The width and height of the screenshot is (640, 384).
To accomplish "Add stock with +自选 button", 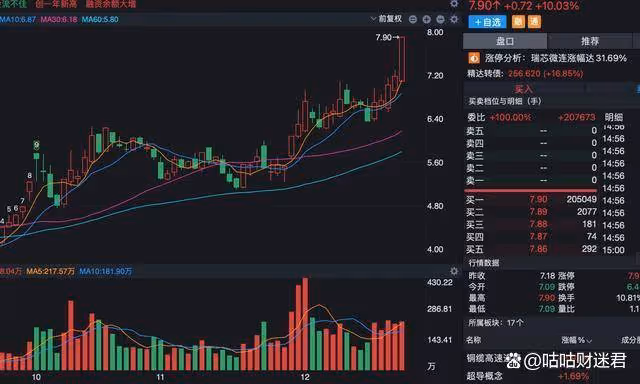I will (487, 22).
